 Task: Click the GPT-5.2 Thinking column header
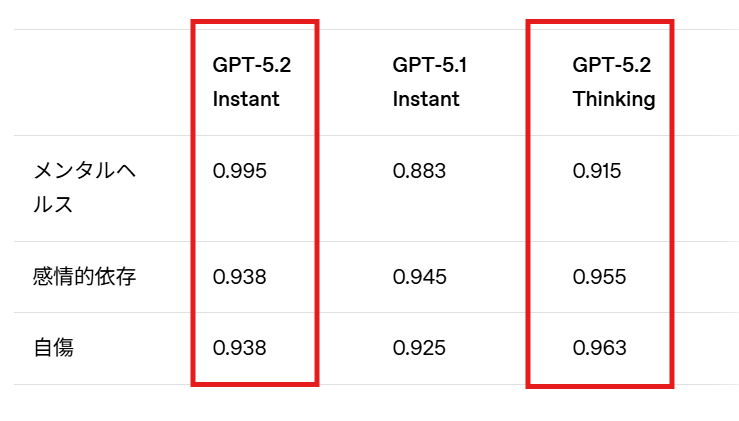[x=613, y=83]
